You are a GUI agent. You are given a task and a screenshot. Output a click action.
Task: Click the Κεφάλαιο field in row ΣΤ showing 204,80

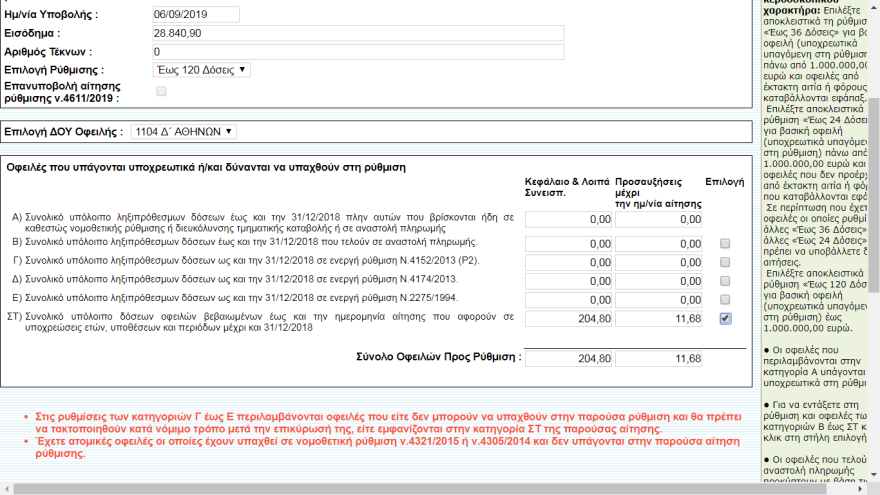click(x=568, y=319)
